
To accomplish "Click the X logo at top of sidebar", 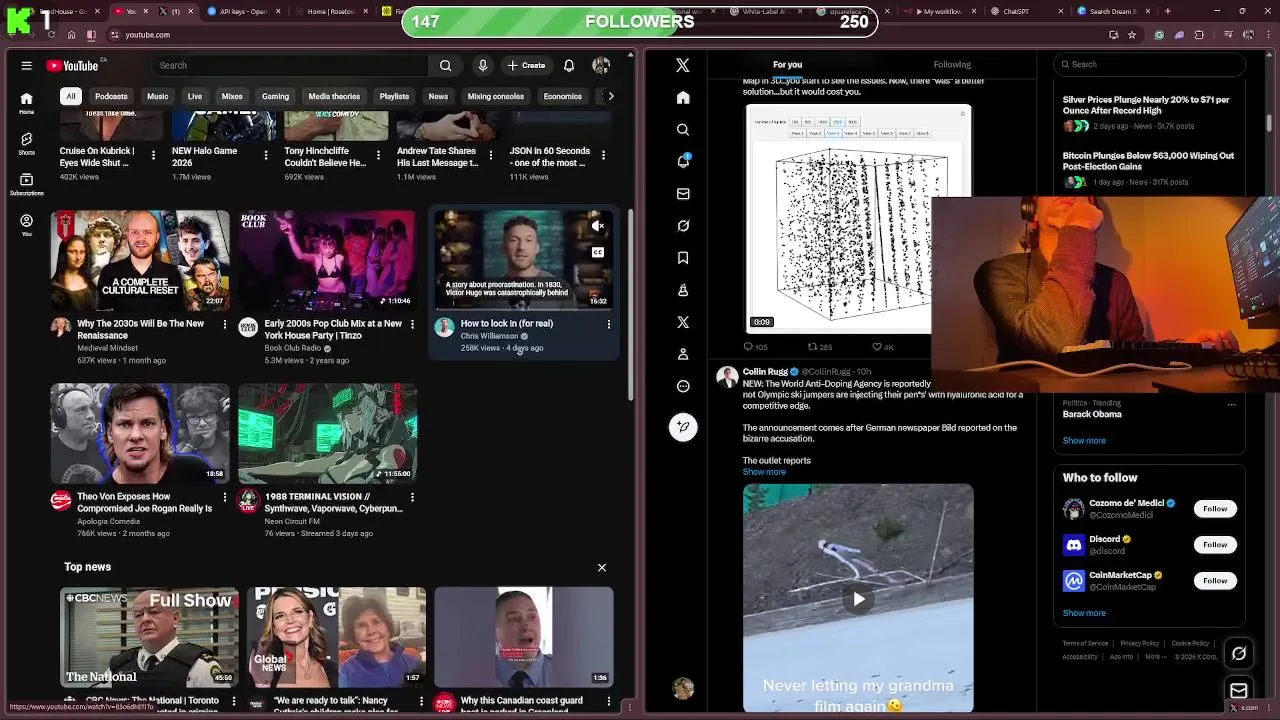I will (x=683, y=65).
